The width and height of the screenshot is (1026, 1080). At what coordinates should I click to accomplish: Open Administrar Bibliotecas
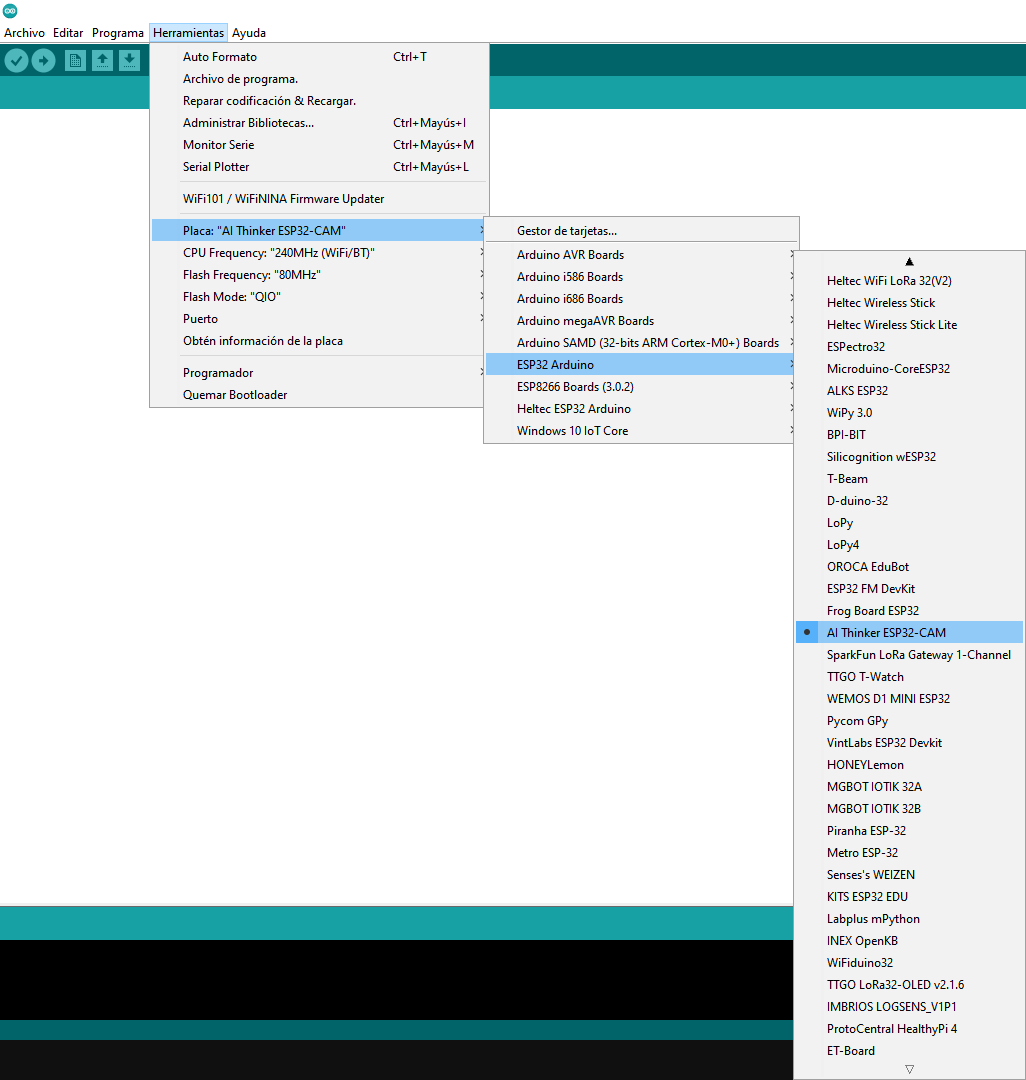320,123
